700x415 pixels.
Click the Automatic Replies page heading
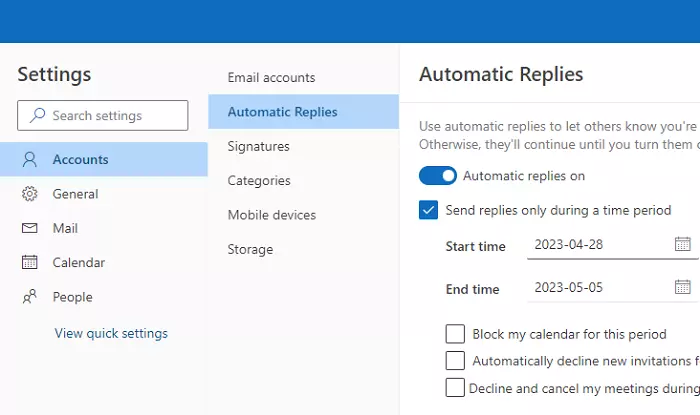[x=501, y=74]
